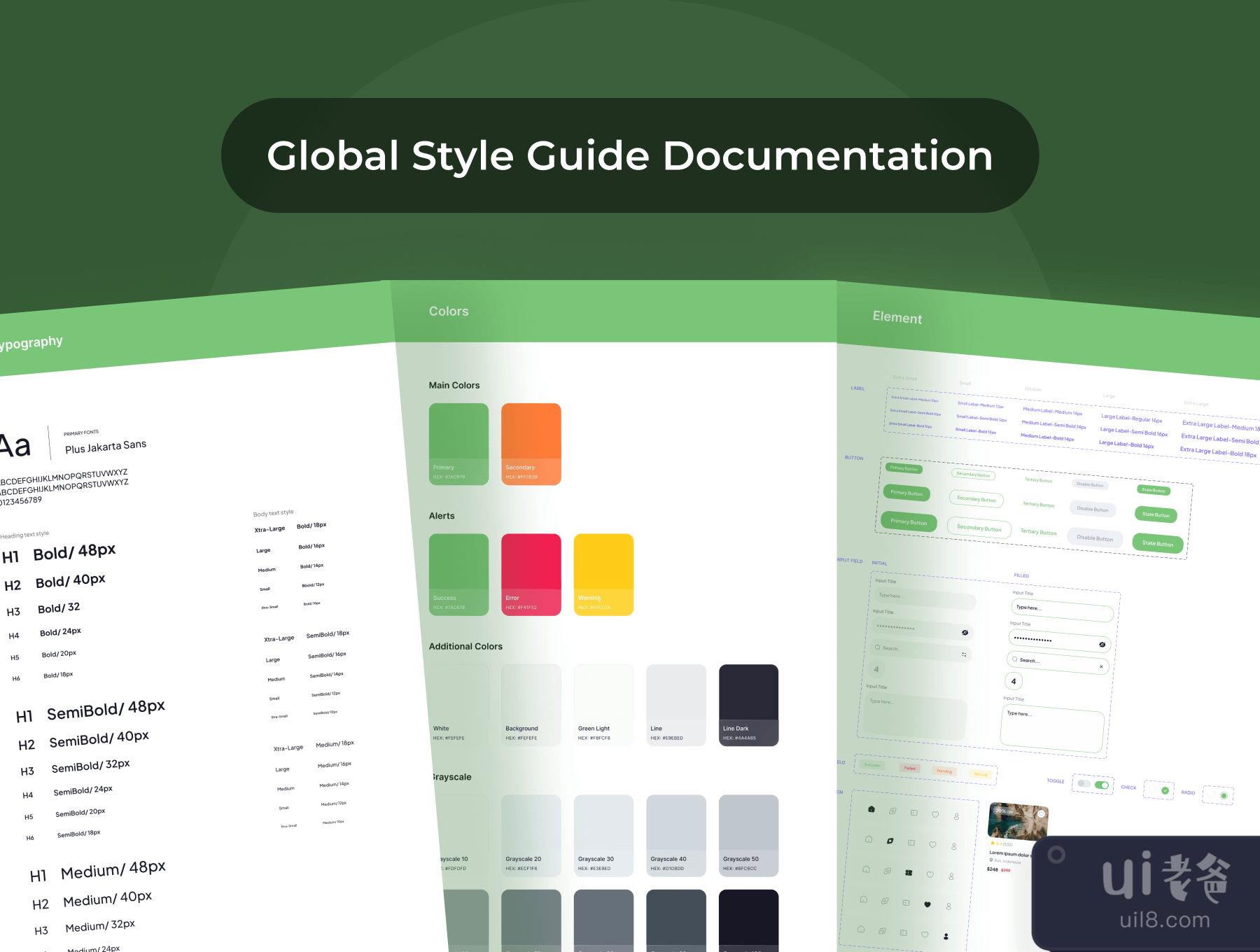This screenshot has height=952, width=1260.
Task: Click the filled black home icon
Action: point(871,809)
